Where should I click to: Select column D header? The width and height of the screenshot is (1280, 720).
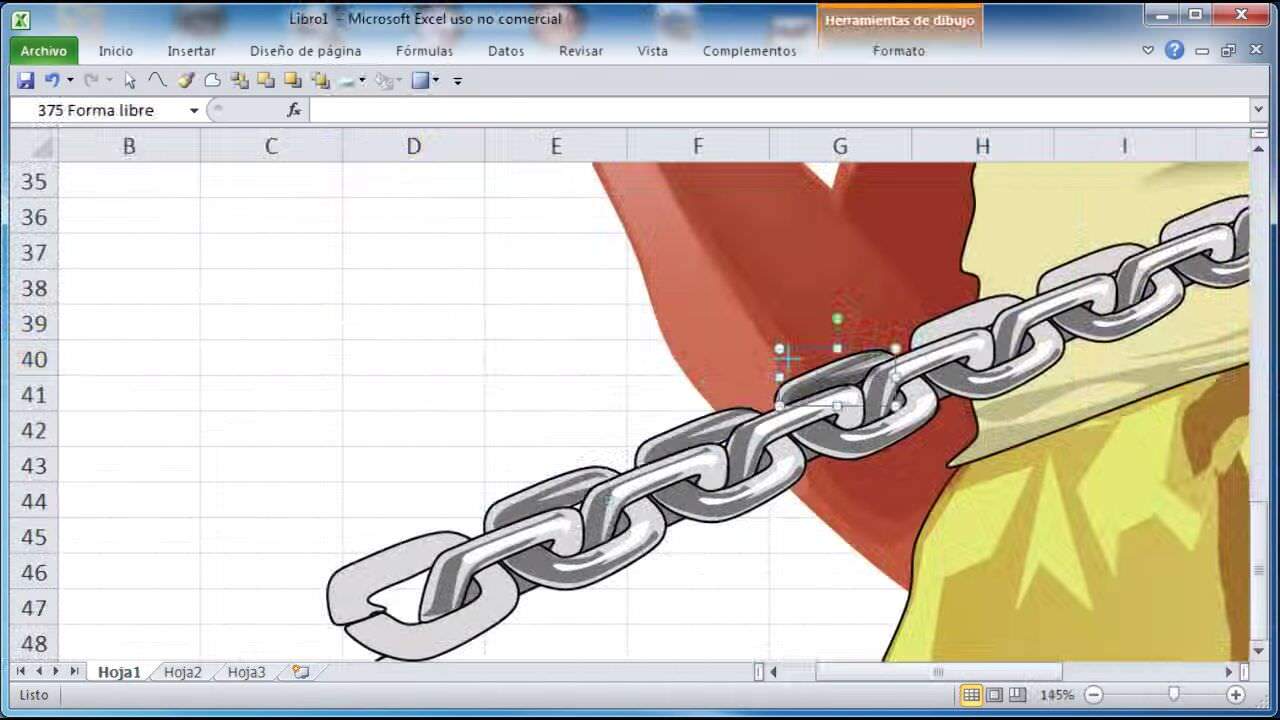414,146
